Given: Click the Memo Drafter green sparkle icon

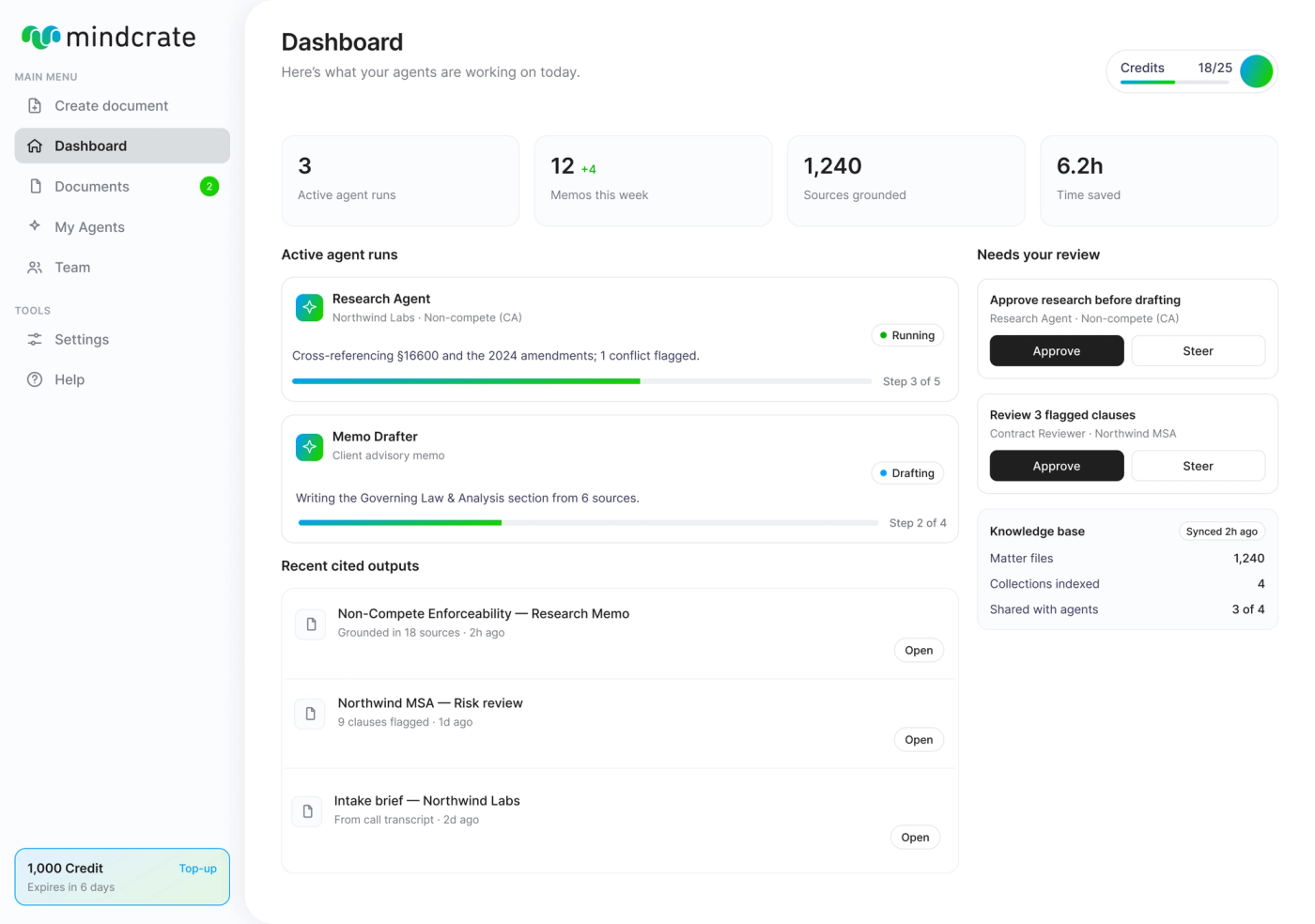Looking at the screenshot, I should click(x=309, y=447).
